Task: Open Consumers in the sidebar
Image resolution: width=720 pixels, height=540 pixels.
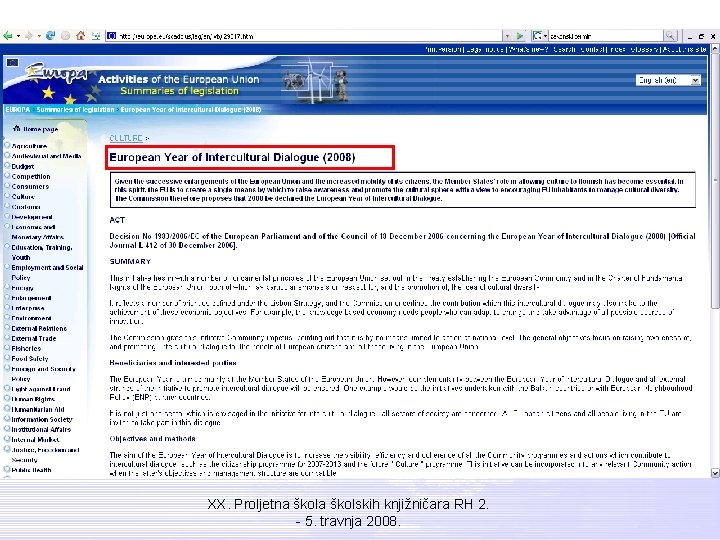Action: pos(30,186)
